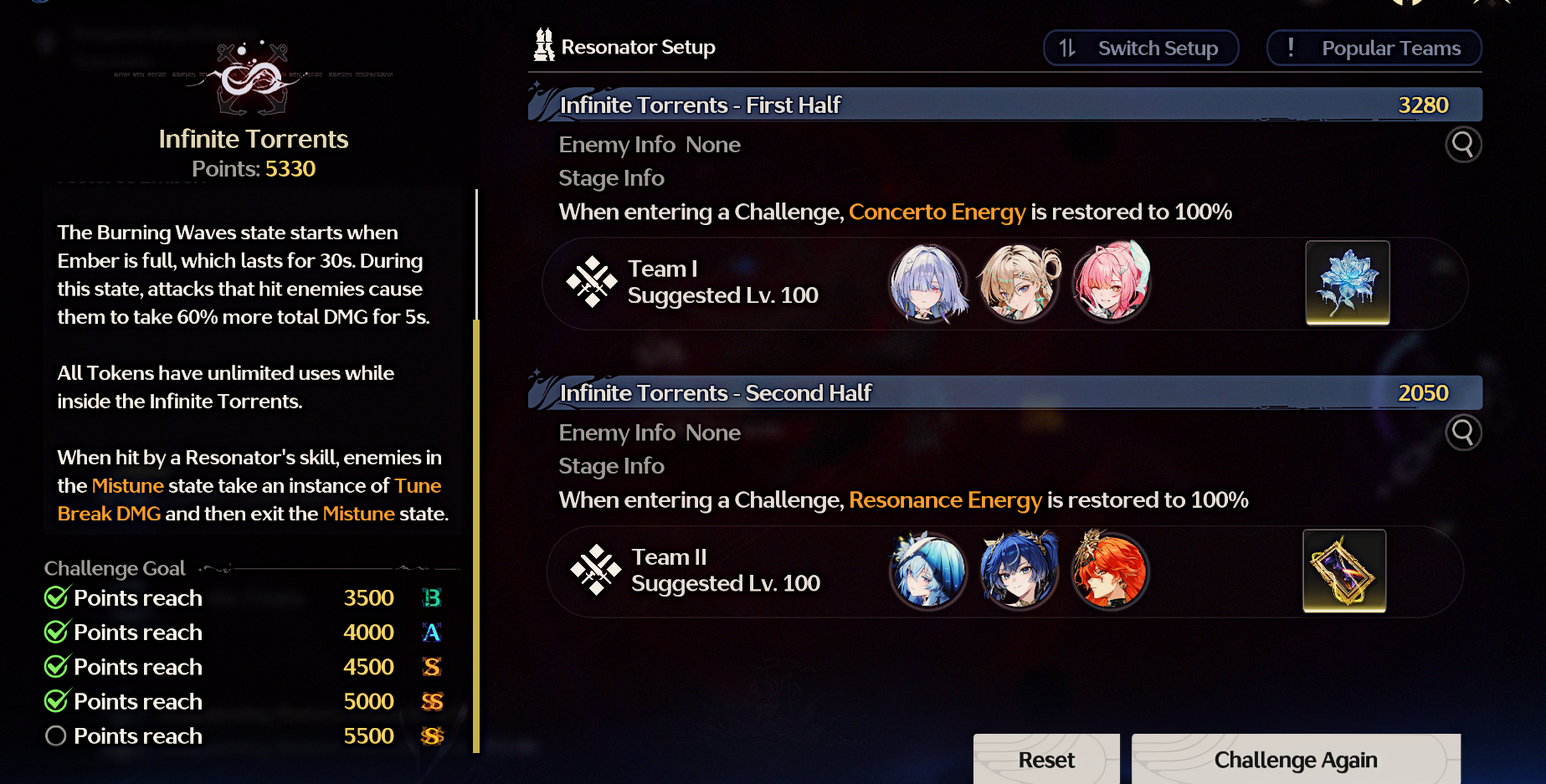Image resolution: width=1546 pixels, height=784 pixels.
Task: Select the red-haired Resonator in Team II
Action: click(x=1110, y=571)
